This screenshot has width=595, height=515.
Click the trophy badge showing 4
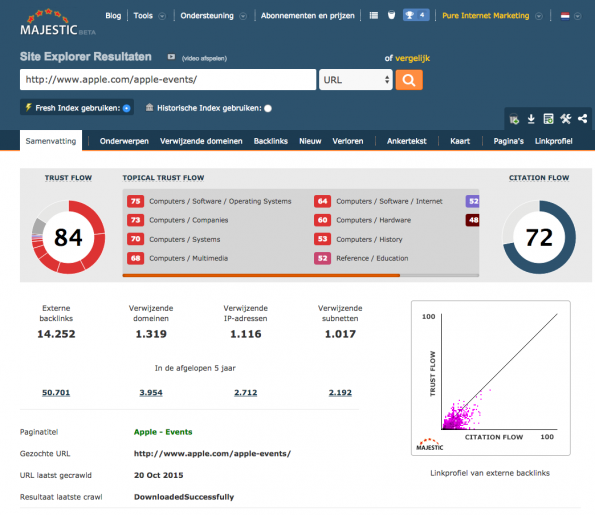coord(416,16)
